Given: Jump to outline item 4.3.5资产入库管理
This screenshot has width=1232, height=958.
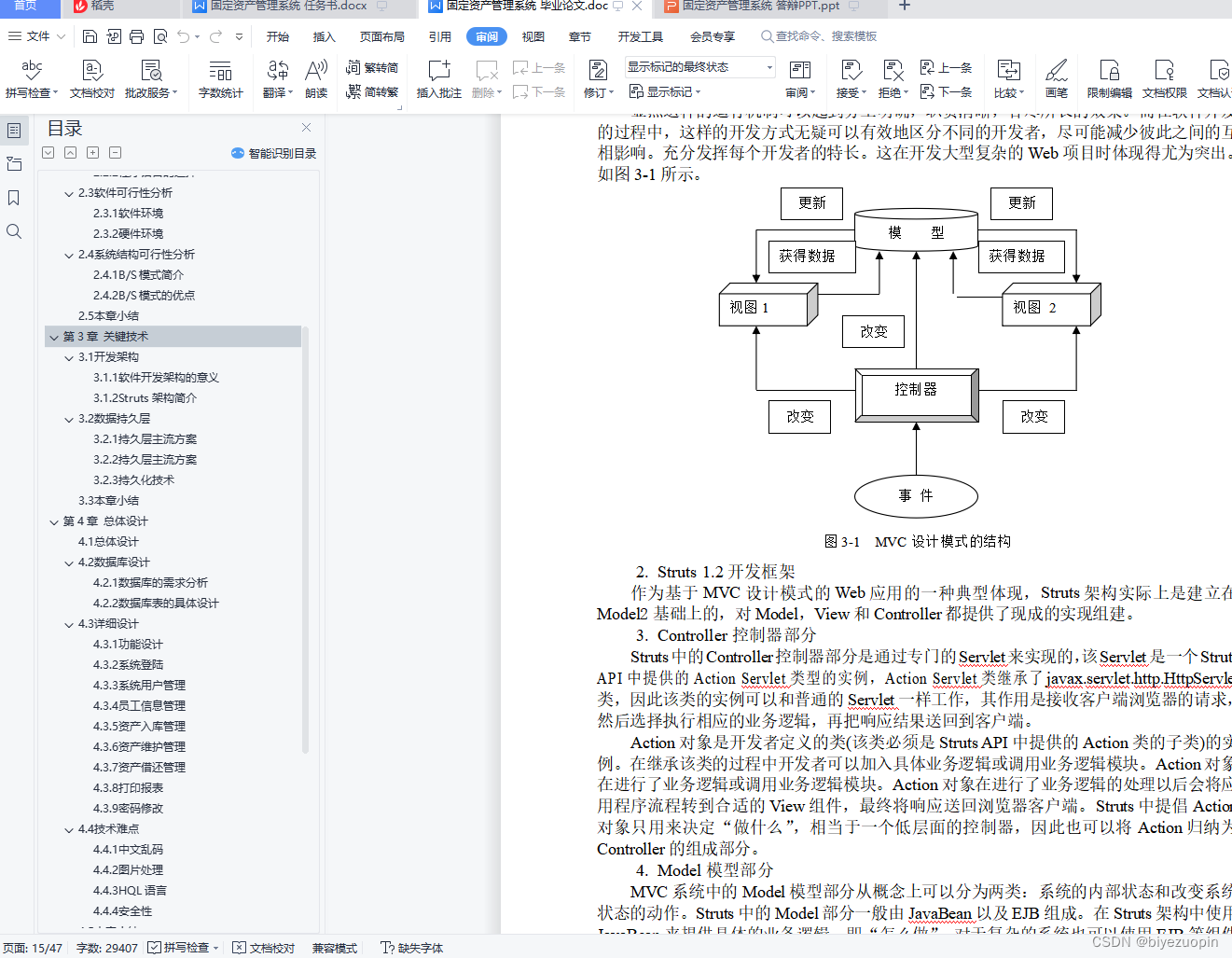Looking at the screenshot, I should [139, 727].
